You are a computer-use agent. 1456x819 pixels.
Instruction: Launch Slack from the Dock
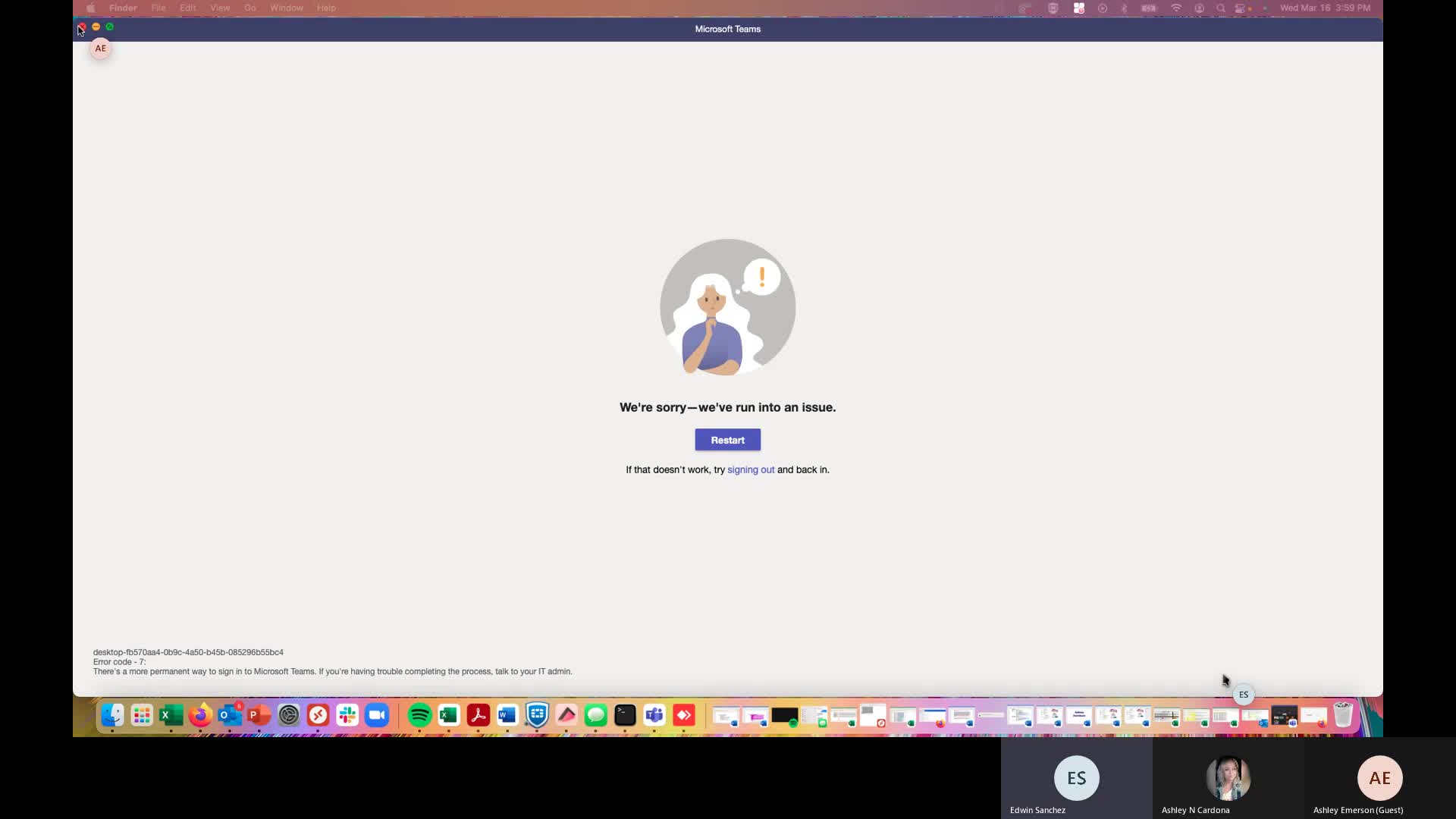(x=347, y=715)
